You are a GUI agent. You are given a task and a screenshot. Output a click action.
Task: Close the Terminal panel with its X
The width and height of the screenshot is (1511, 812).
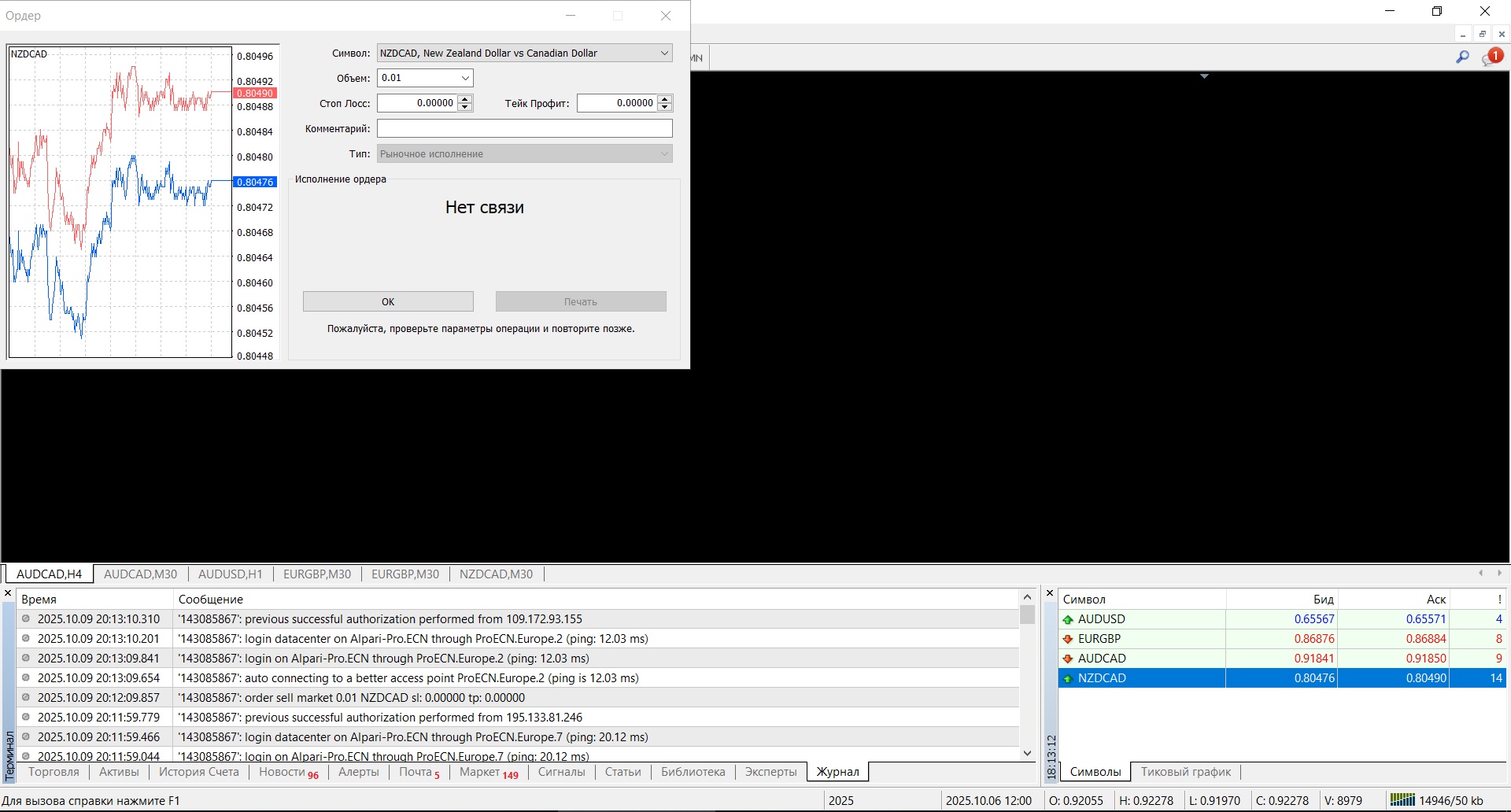point(8,593)
